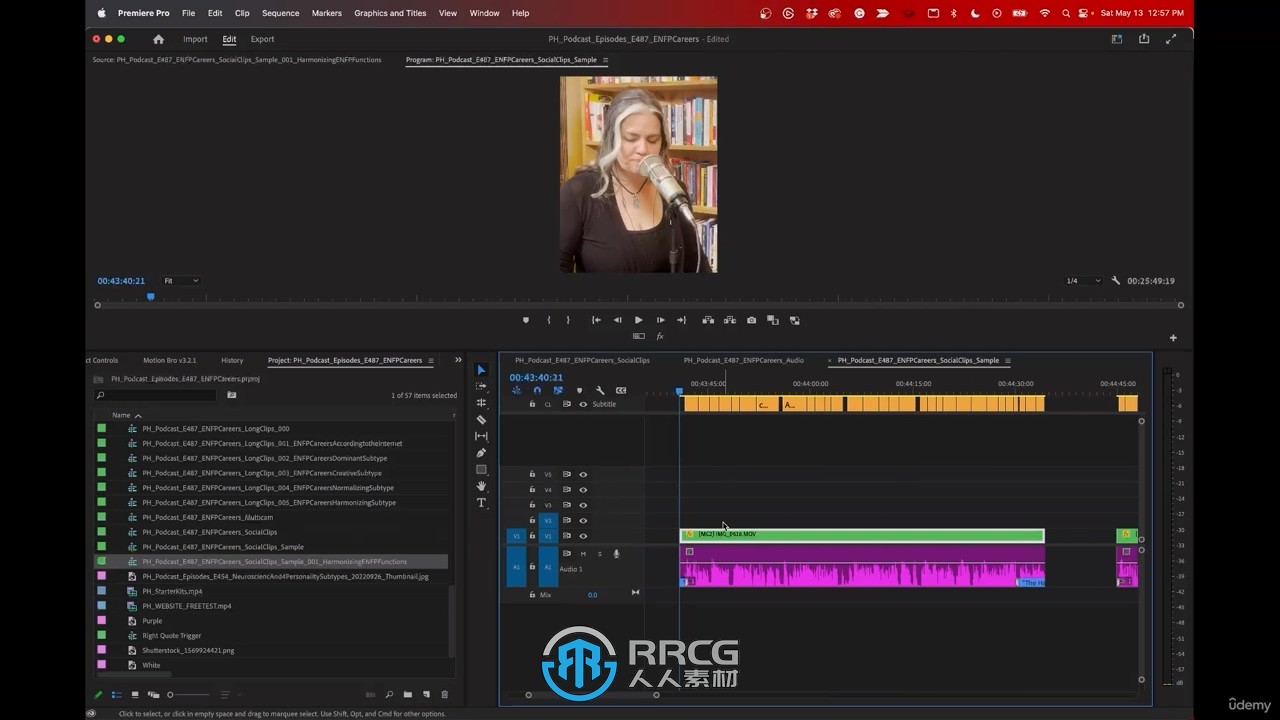The height and width of the screenshot is (720, 1280).
Task: Toggle V5 track output eye
Action: tap(583, 475)
